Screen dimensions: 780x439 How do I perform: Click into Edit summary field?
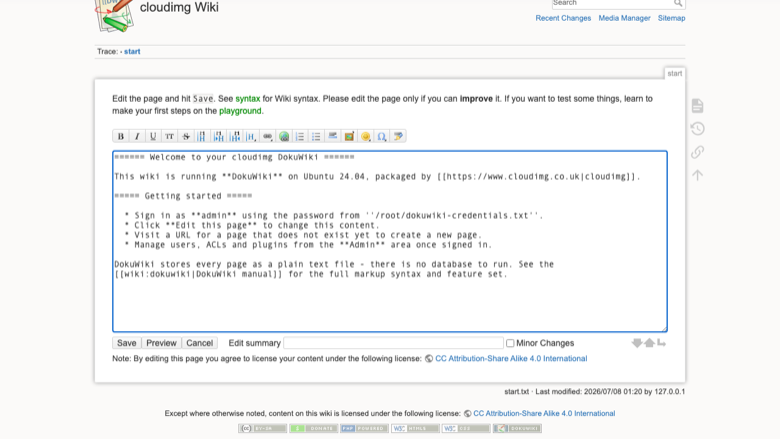(x=393, y=343)
